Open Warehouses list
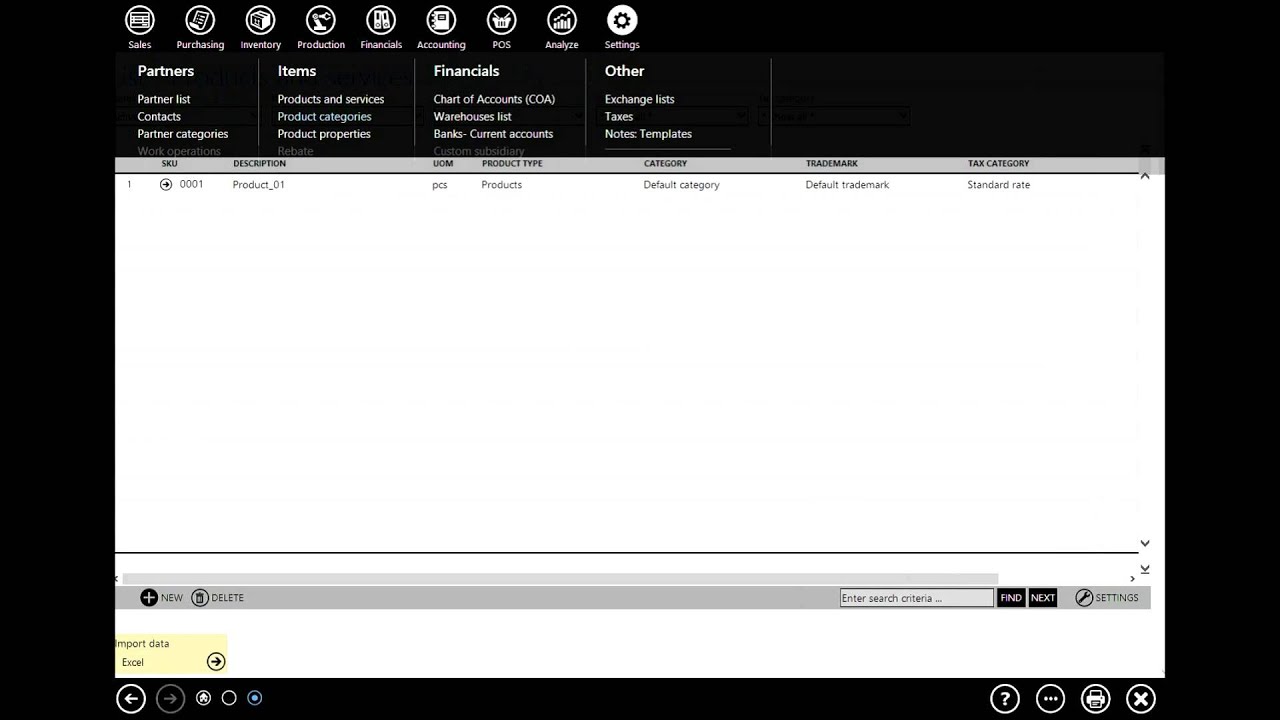This screenshot has height=720, width=1280. pyautogui.click(x=472, y=117)
